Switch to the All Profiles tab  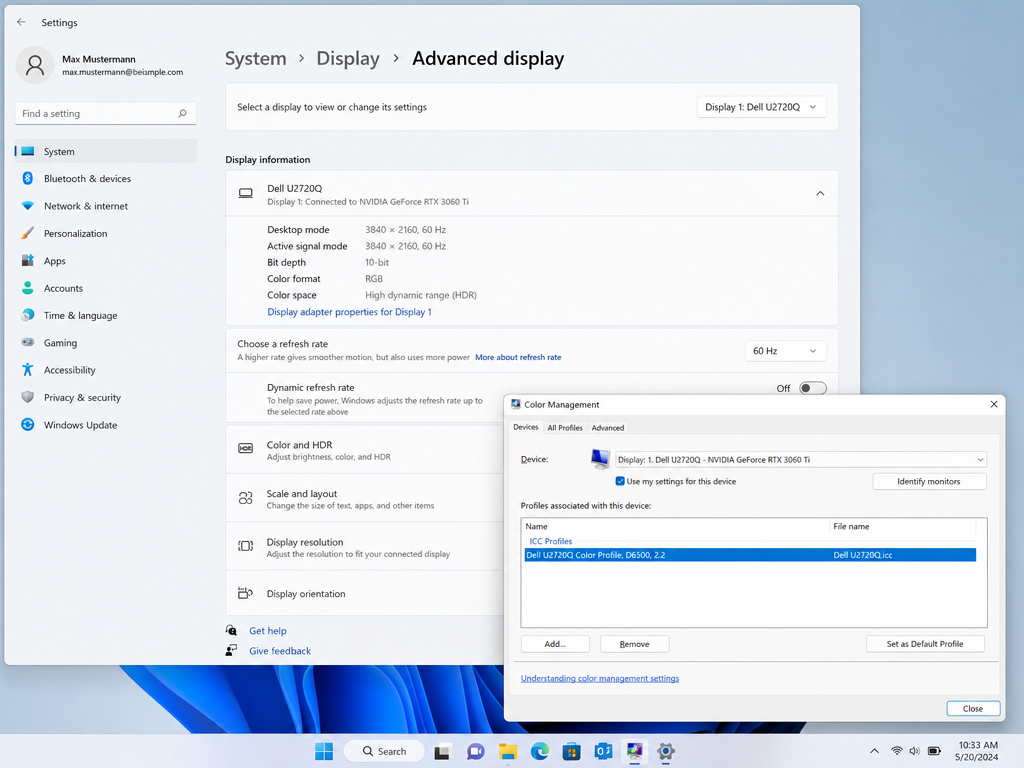pyautogui.click(x=565, y=428)
